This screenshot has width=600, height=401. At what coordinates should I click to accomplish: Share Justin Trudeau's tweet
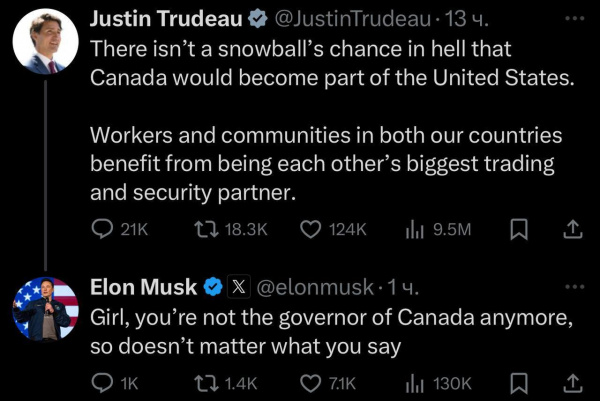572,230
